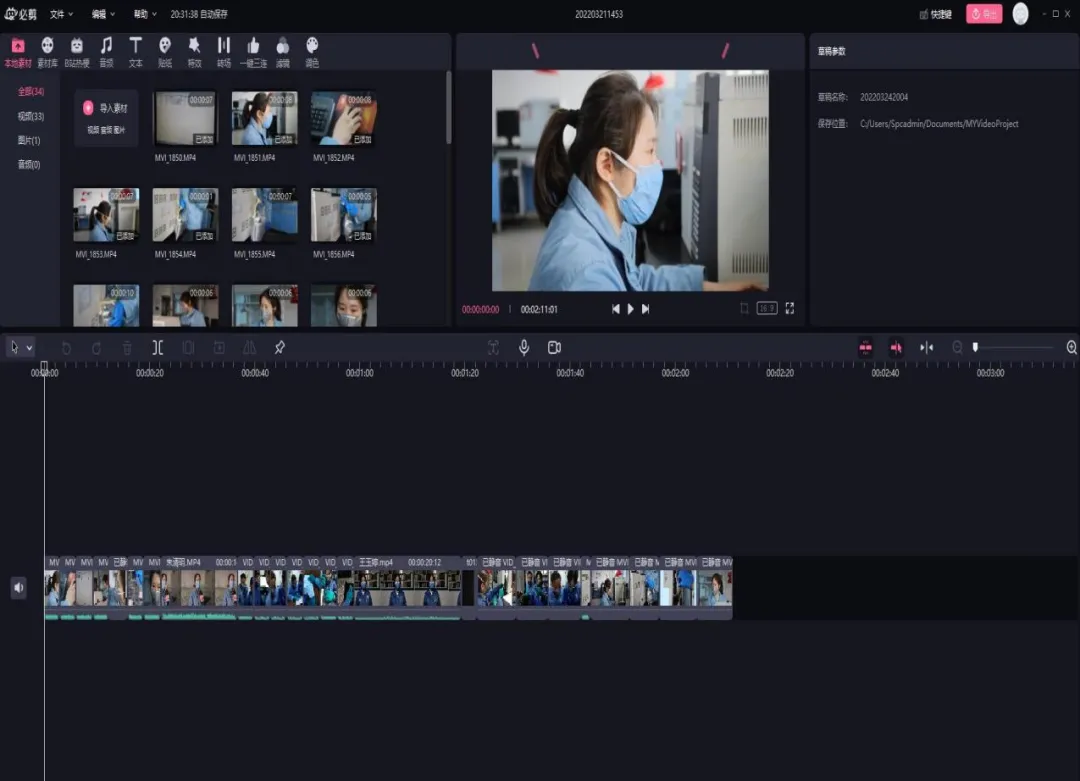This screenshot has width=1080, height=781.
Task: Select the MVI_1855.MP4 thumbnail
Action: (x=264, y=215)
